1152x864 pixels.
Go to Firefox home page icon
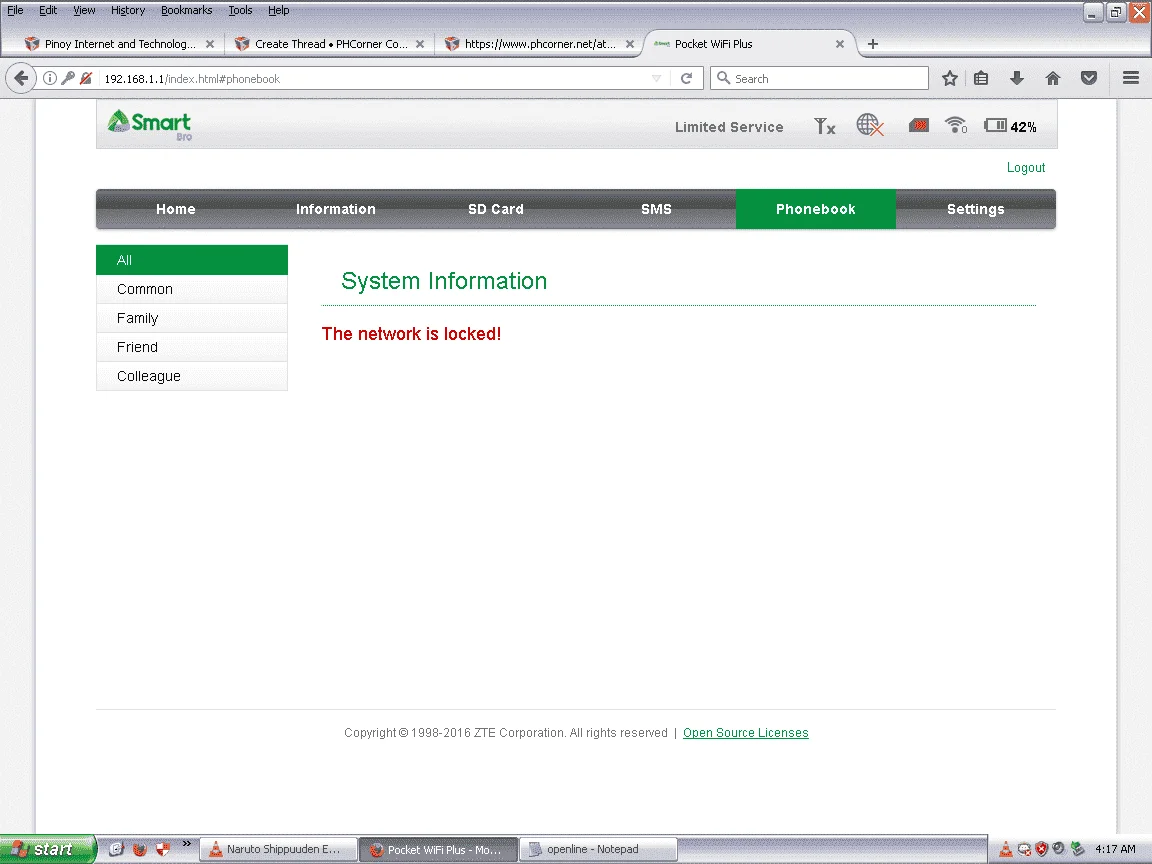coord(1053,78)
